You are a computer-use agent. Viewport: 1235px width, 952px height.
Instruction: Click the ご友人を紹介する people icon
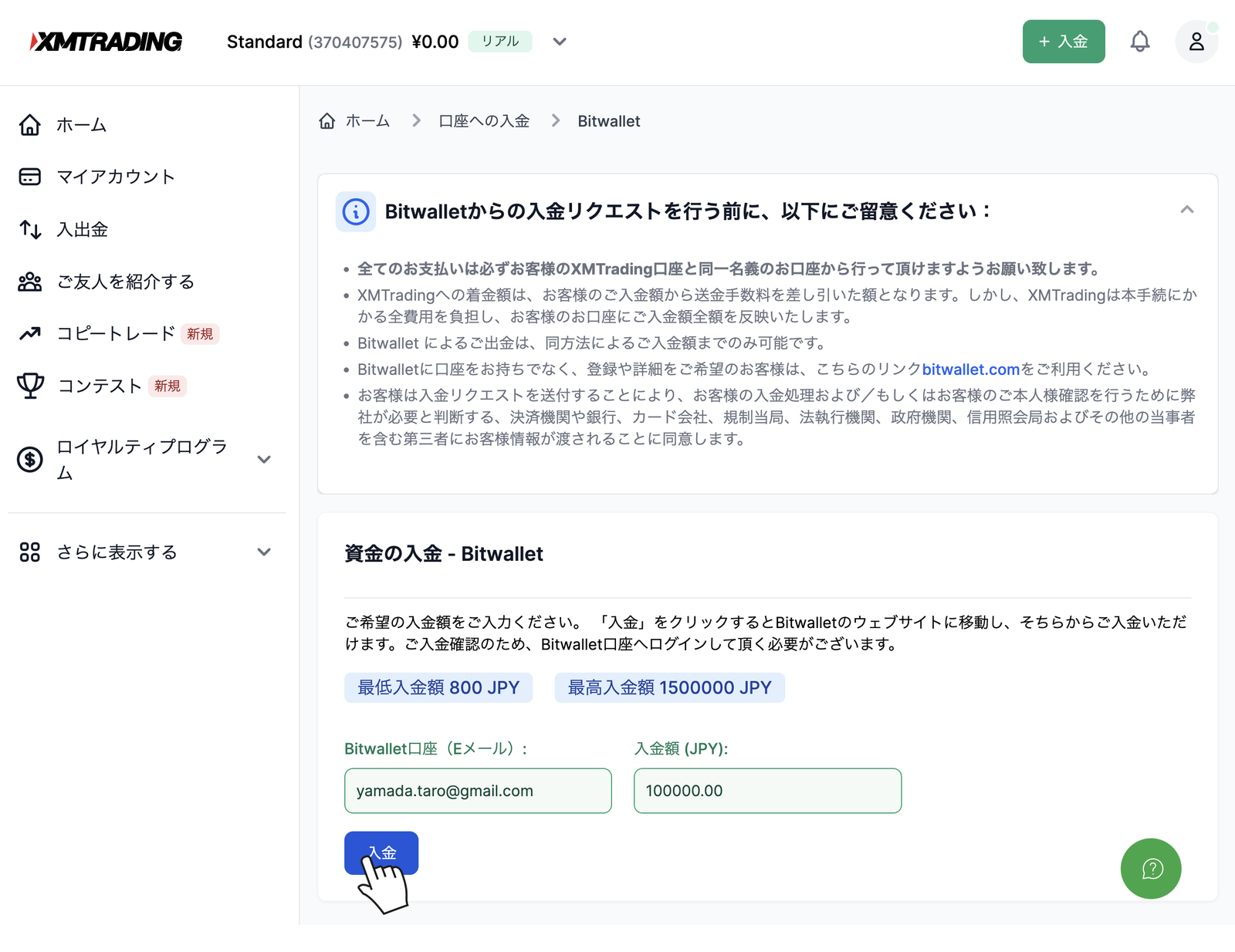30,282
